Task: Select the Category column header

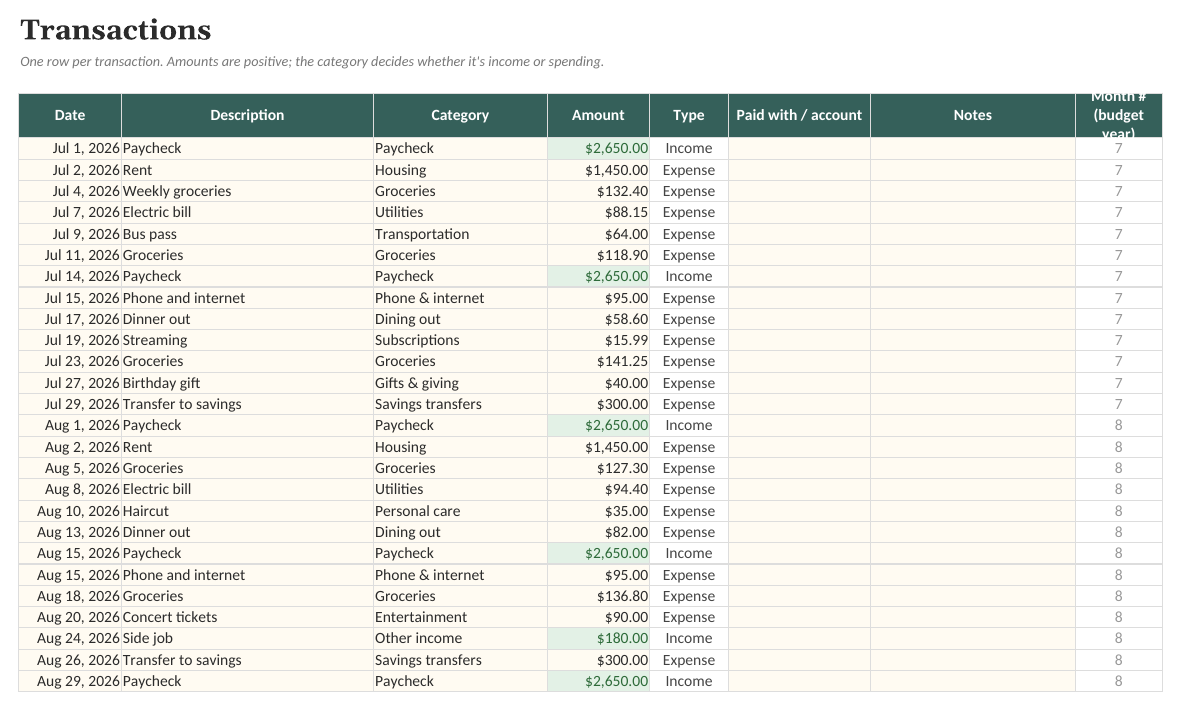Action: [x=460, y=115]
